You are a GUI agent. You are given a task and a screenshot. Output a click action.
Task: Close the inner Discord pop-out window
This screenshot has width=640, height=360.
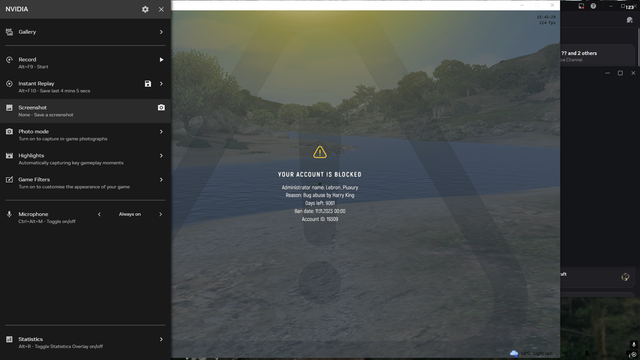pos(633,73)
